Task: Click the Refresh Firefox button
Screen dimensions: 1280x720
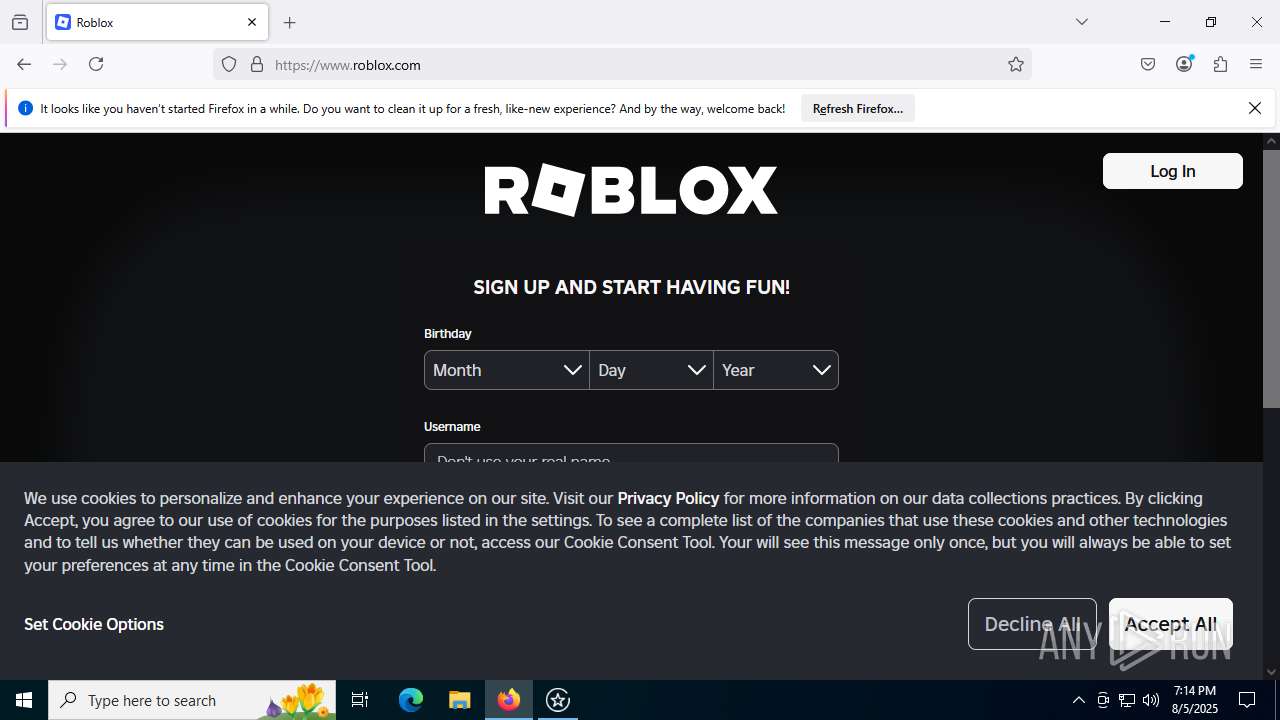Action: click(858, 108)
